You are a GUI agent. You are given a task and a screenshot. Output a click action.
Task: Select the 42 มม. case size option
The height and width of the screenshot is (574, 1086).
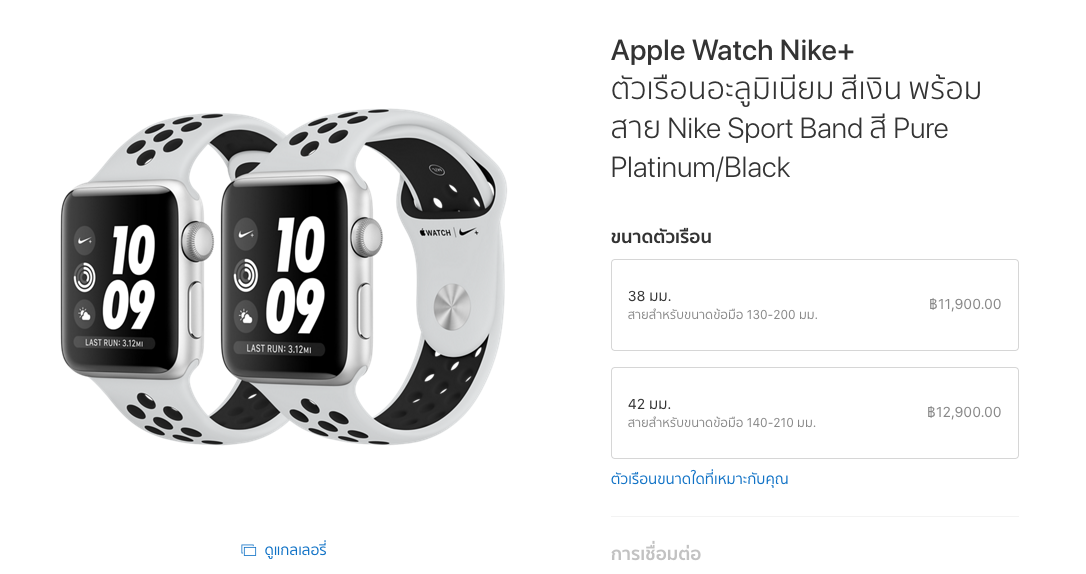814,413
